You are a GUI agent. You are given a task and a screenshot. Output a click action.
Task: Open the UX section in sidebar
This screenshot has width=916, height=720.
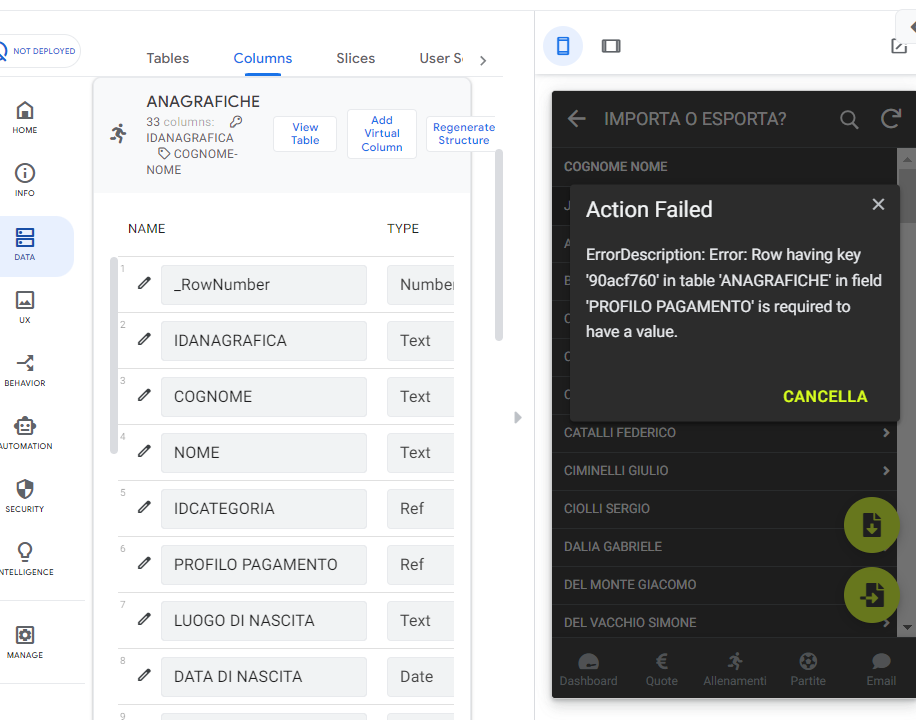(x=25, y=307)
